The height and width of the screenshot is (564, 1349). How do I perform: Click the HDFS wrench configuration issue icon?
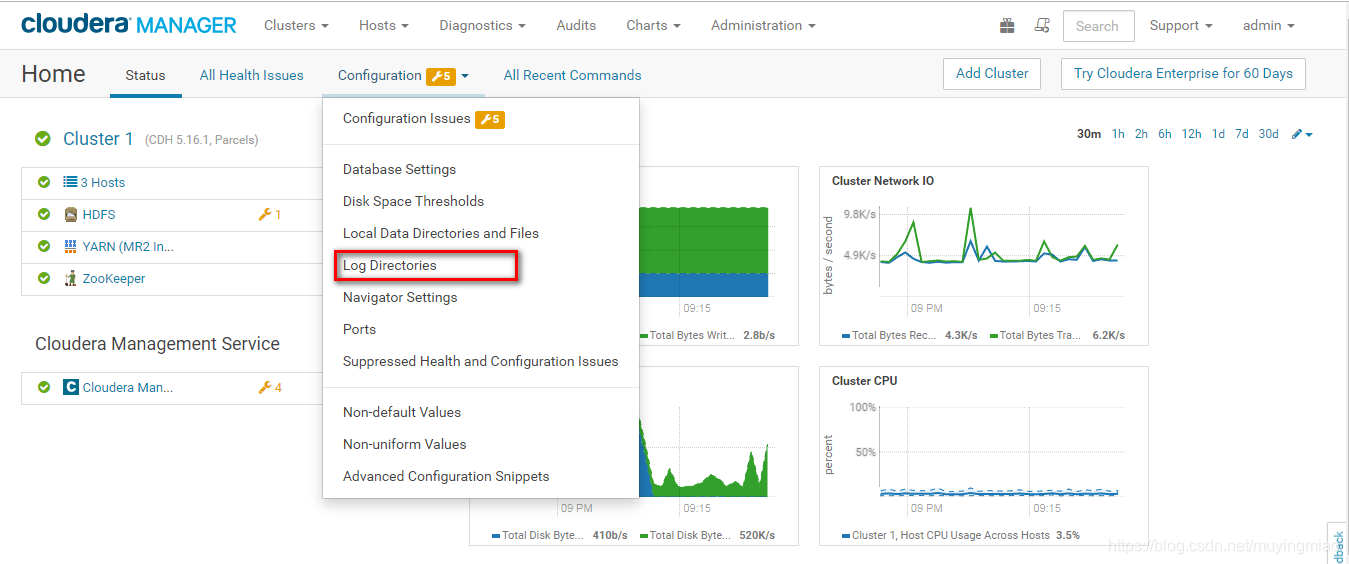pyautogui.click(x=265, y=214)
